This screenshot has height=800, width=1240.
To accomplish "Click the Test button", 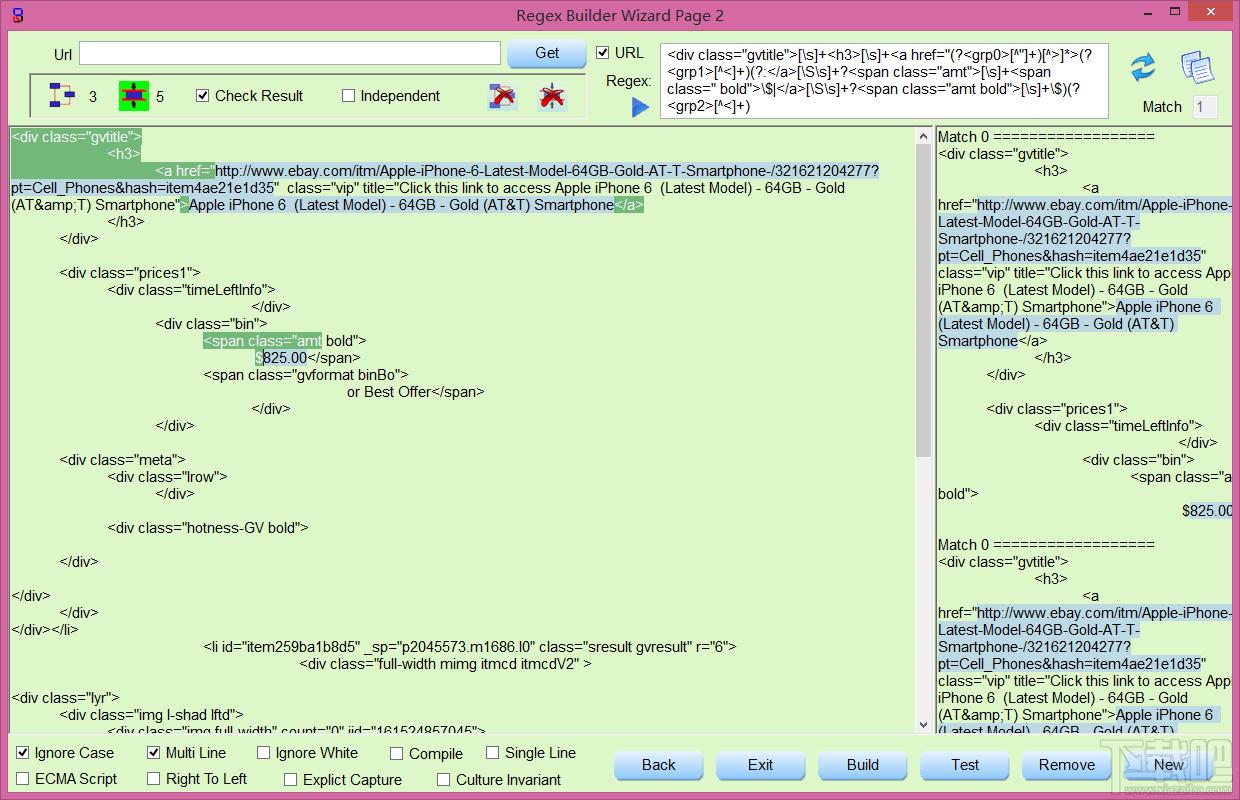I will [x=965, y=765].
